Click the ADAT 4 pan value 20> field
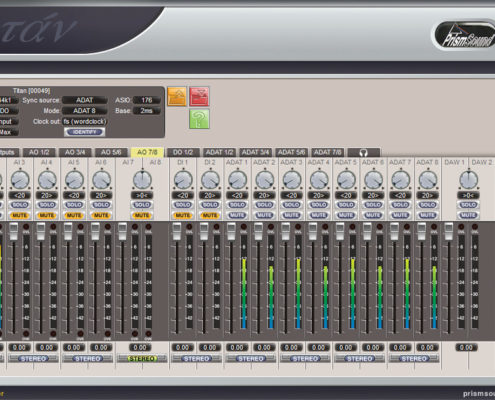Viewport: 495px width, 400px height. pos(319,195)
